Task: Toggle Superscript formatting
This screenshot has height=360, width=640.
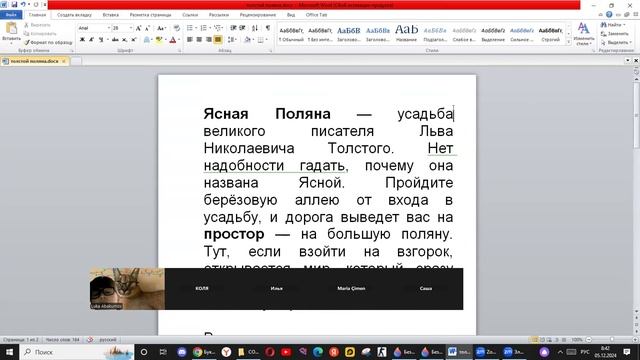Action: pos(133,40)
